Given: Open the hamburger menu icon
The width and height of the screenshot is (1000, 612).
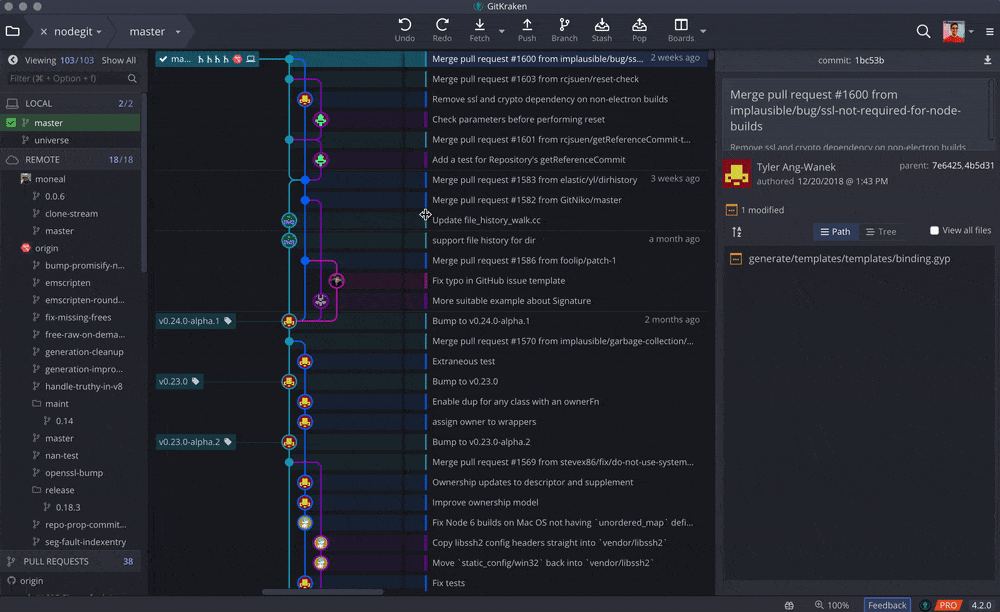Looking at the screenshot, I should [990, 31].
